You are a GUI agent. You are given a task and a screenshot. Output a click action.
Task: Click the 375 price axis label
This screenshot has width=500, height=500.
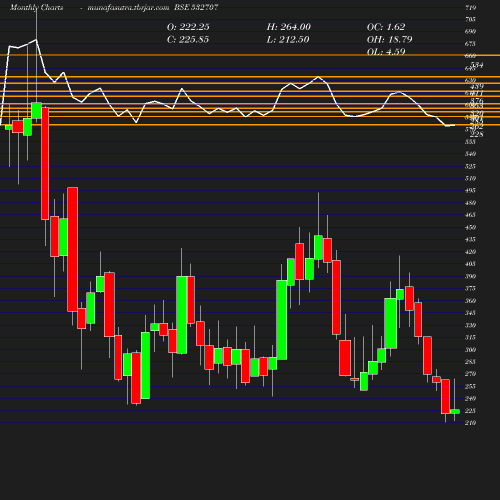(x=470, y=288)
